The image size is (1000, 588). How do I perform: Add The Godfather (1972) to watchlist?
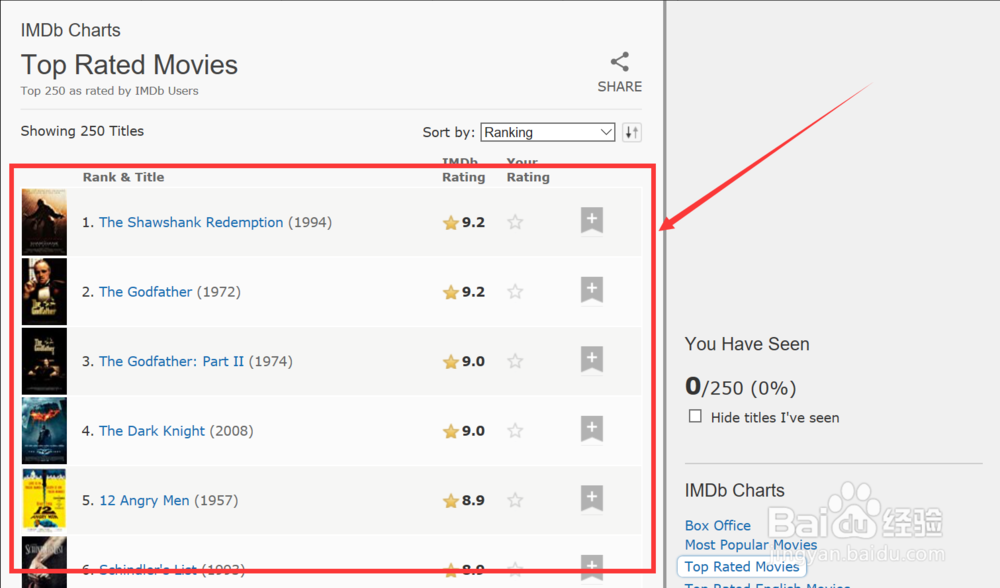592,290
